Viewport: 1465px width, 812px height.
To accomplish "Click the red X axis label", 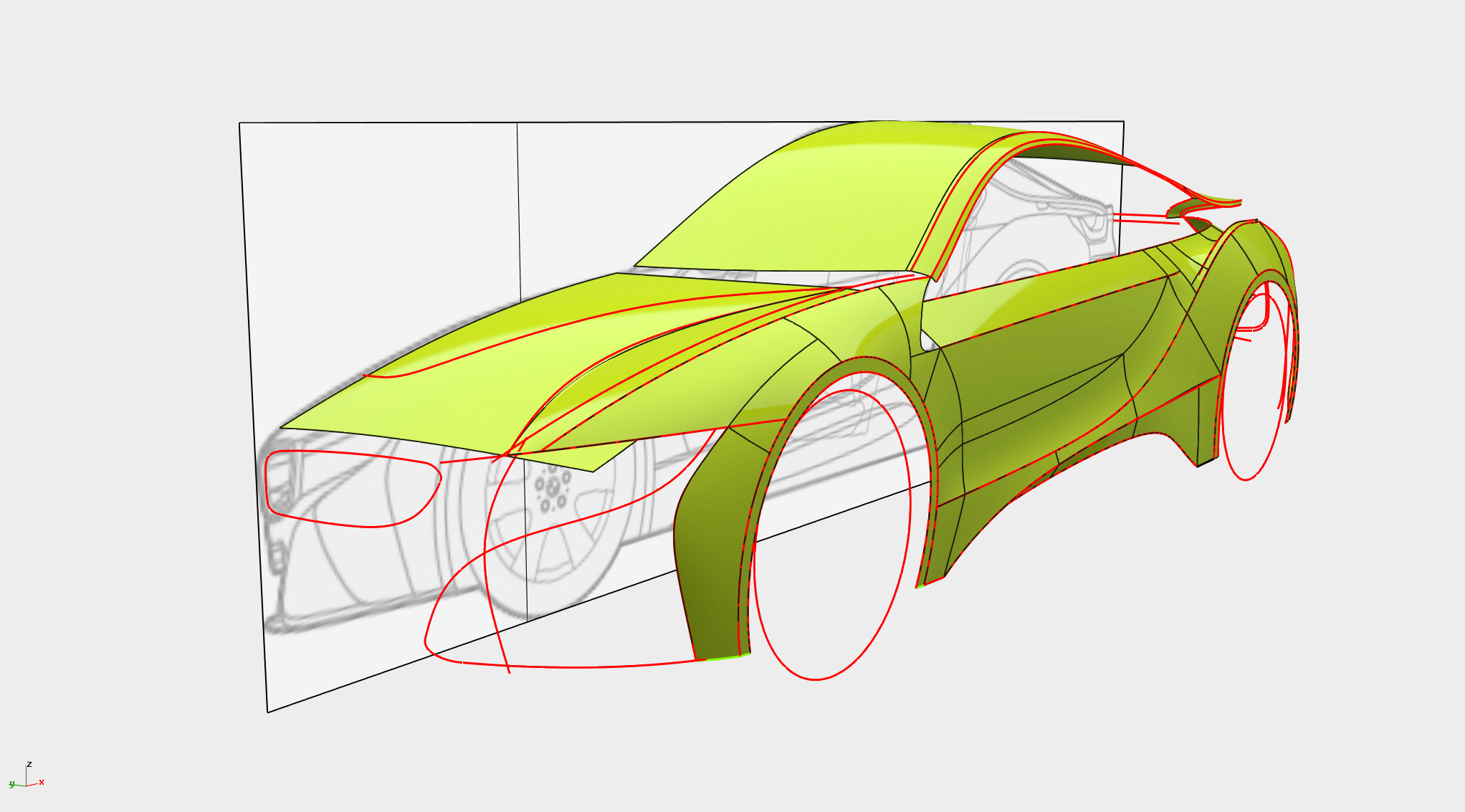I will 42,782.
